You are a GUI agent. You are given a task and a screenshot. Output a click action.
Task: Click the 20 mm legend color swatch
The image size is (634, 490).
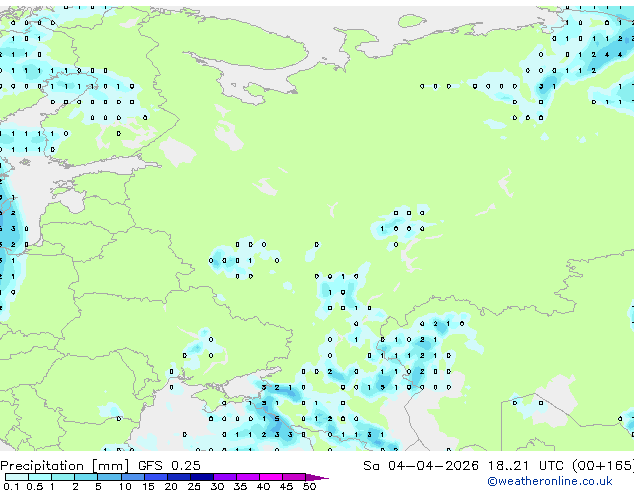coord(179,477)
